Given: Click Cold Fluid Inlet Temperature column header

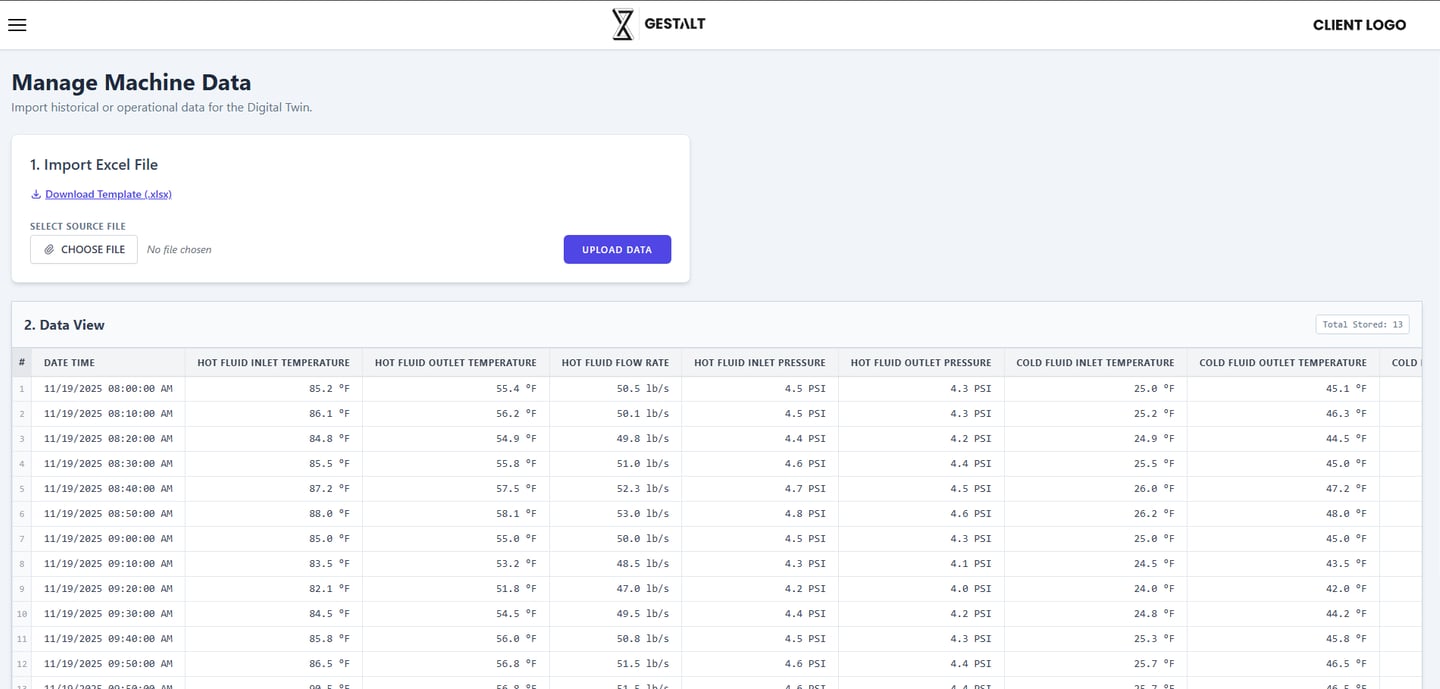Looking at the screenshot, I should [x=1095, y=362].
